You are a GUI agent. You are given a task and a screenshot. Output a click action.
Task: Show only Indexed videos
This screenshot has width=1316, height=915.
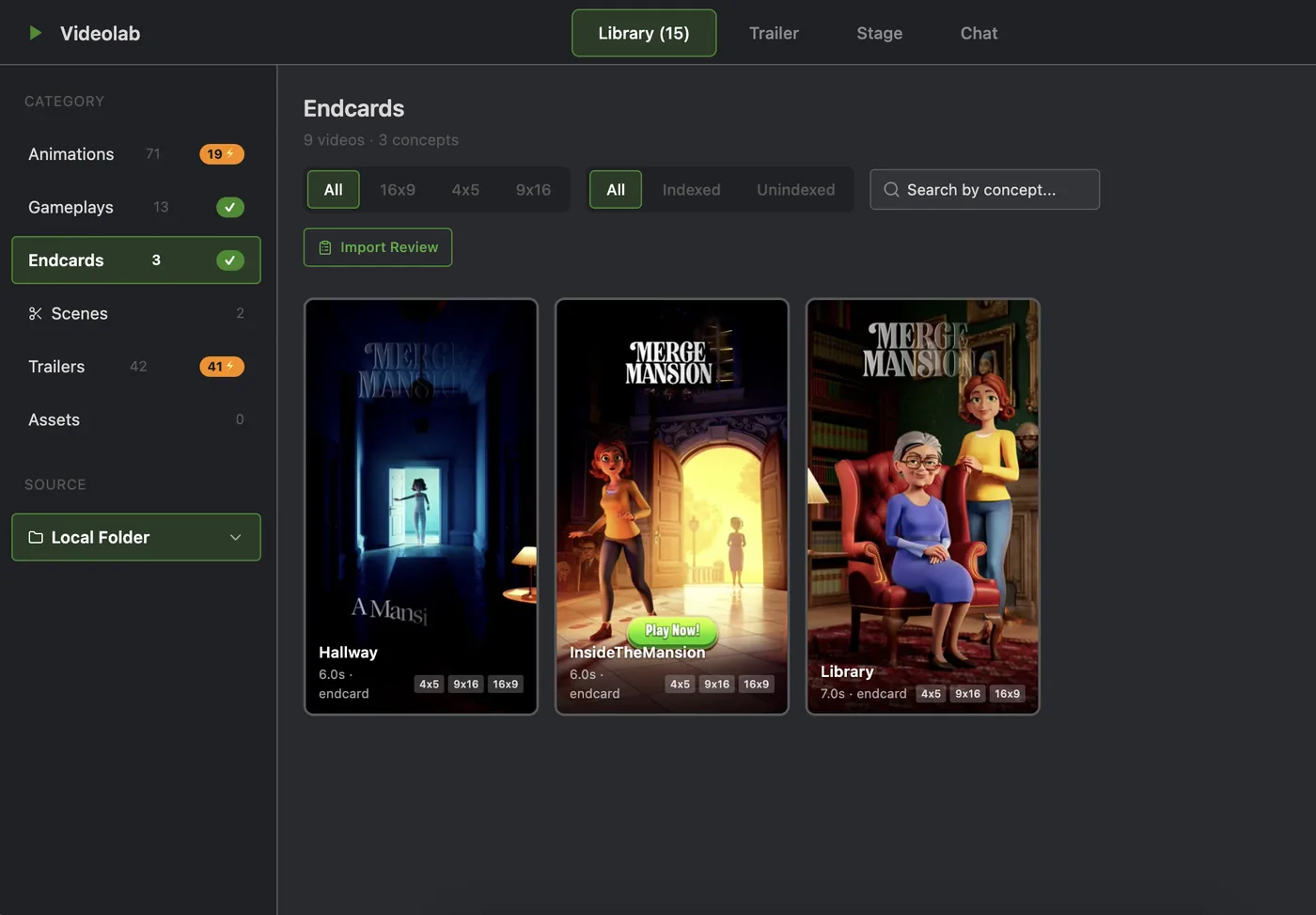point(691,189)
